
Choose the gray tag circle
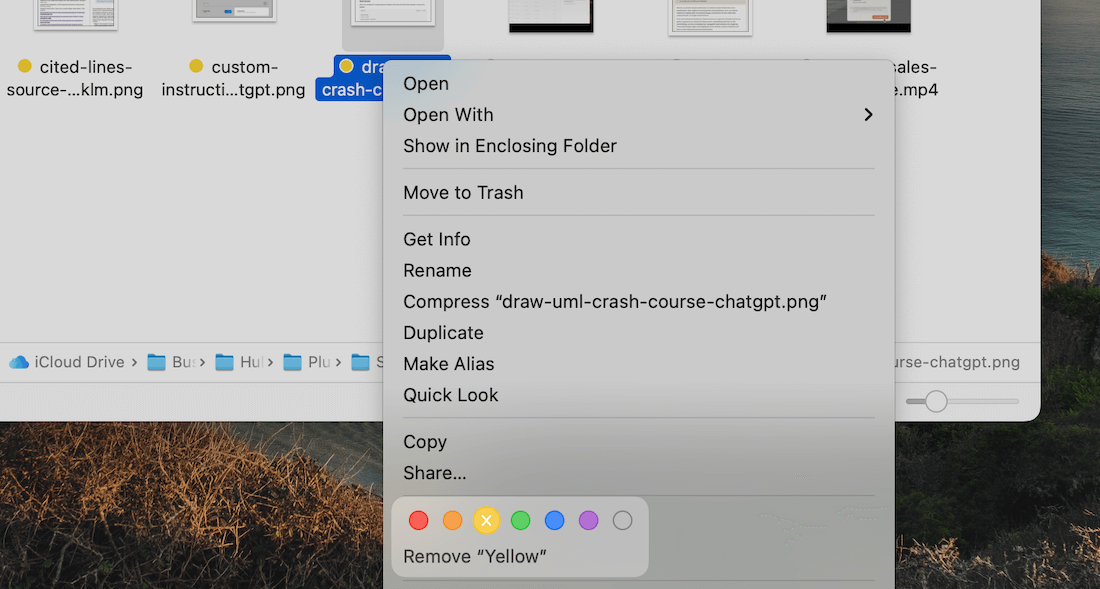tap(623, 520)
